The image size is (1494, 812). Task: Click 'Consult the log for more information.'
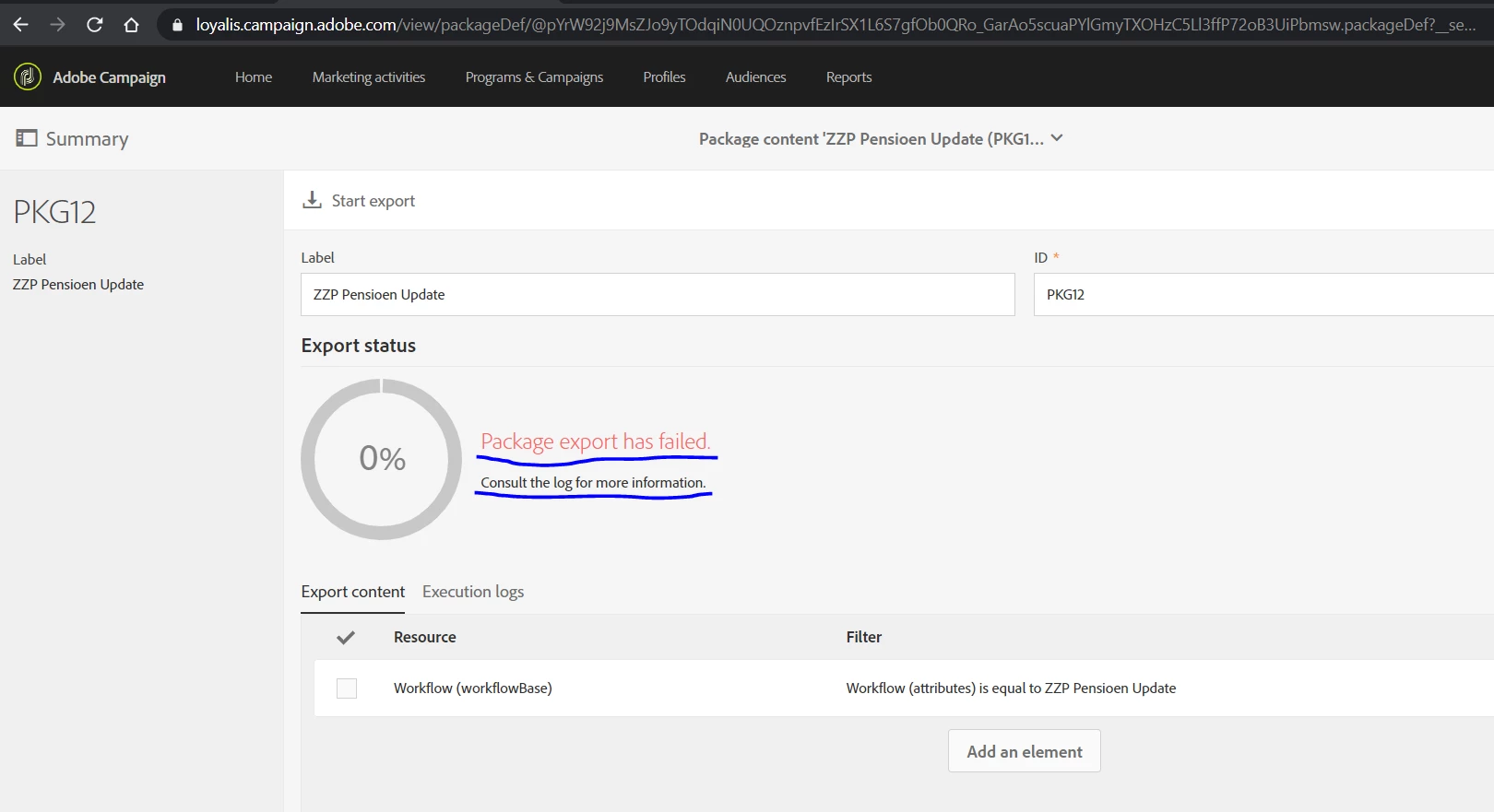tap(593, 483)
